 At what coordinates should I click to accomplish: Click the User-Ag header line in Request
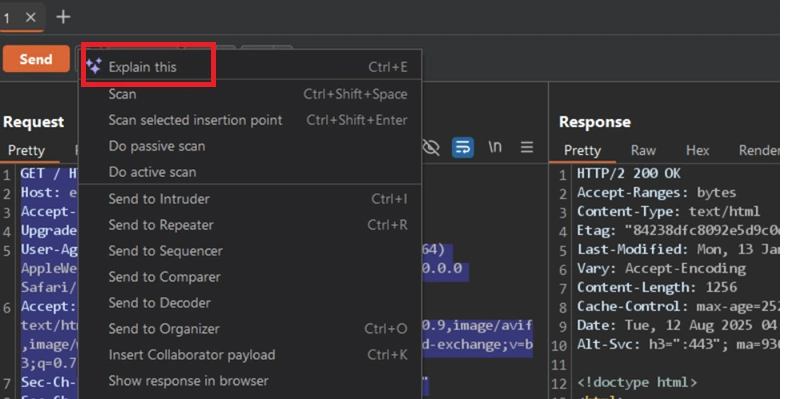tap(49, 249)
